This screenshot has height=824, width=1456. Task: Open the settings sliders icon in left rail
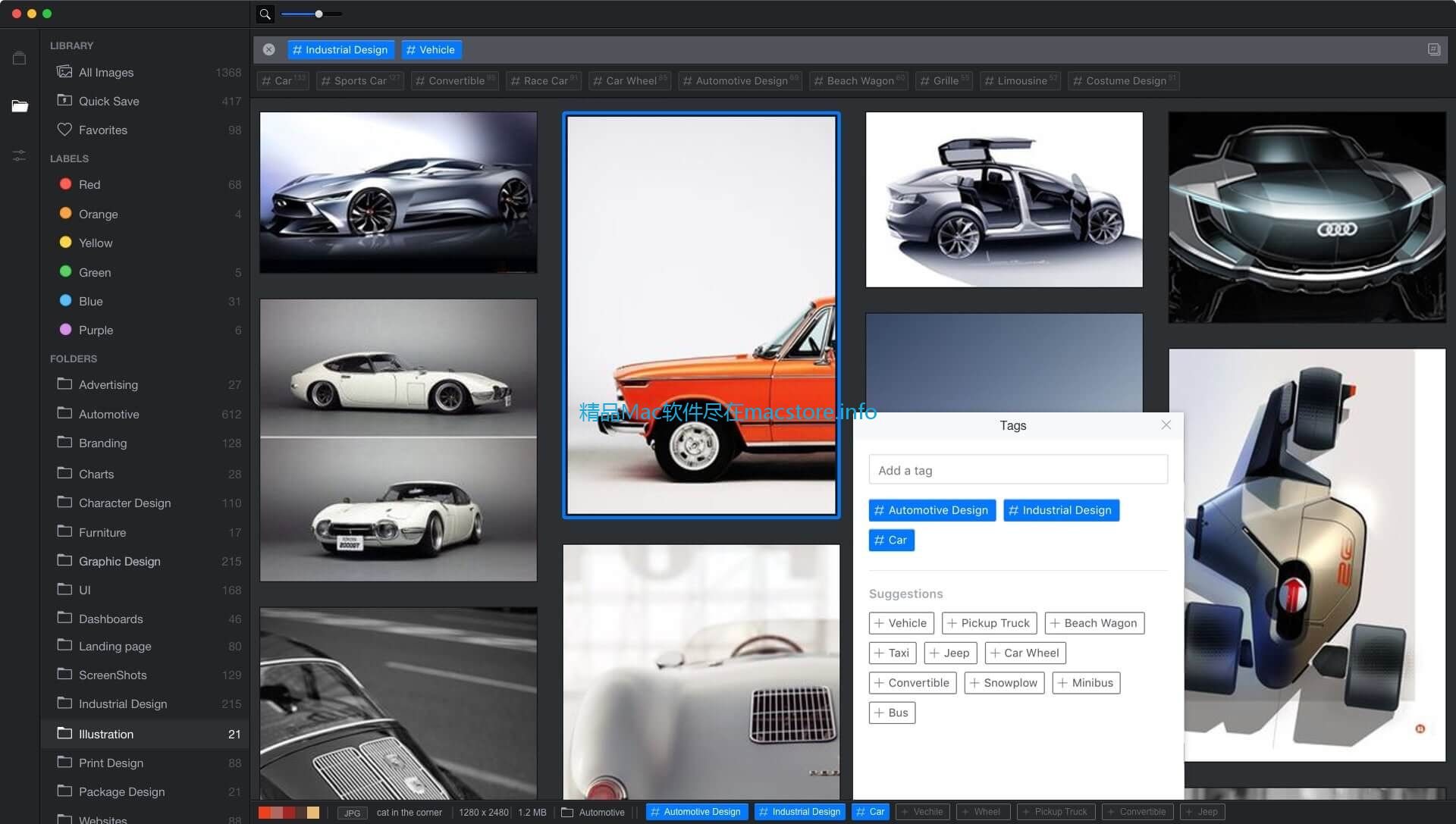20,155
